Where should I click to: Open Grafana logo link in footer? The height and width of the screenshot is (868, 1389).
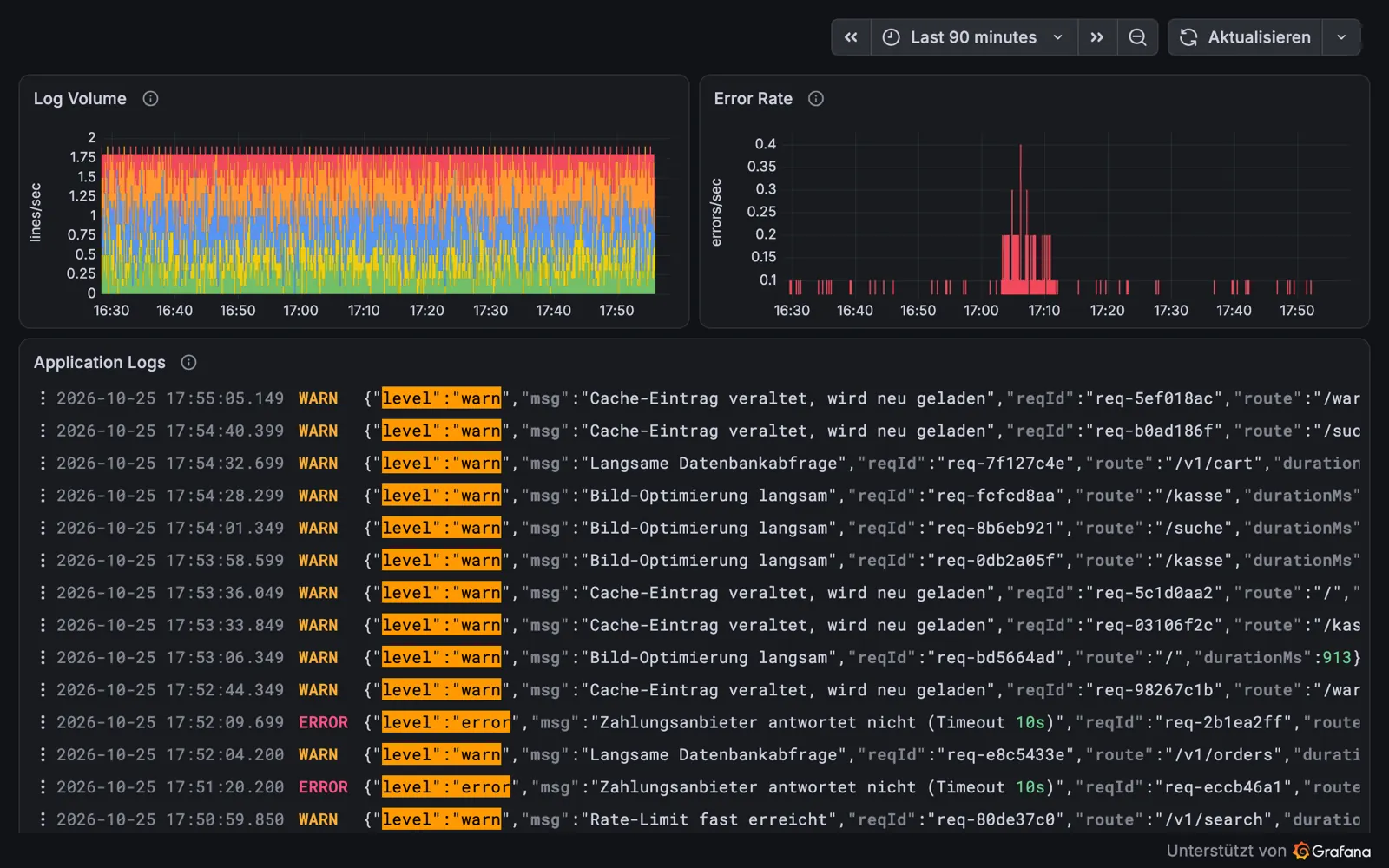click(1333, 851)
